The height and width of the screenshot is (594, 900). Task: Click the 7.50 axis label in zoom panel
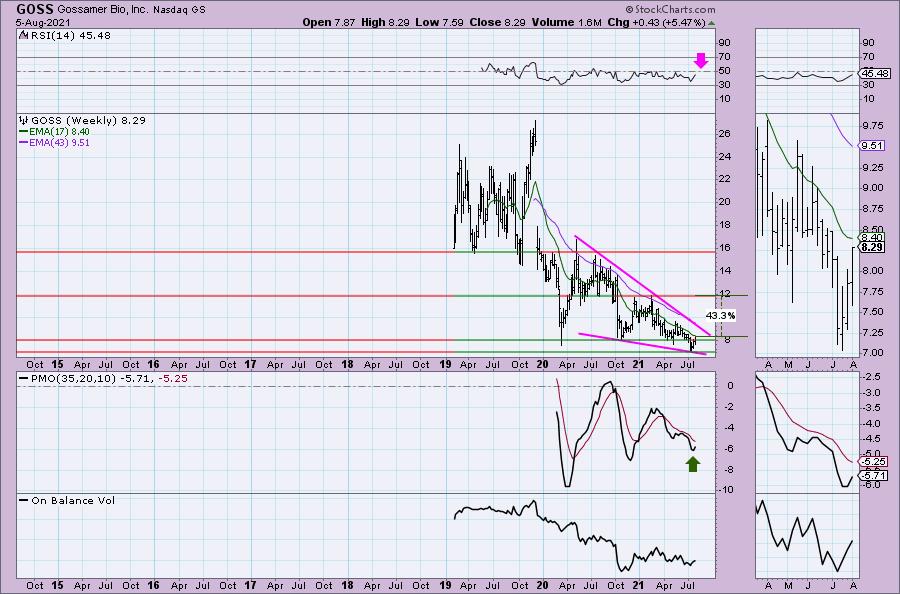[x=872, y=312]
